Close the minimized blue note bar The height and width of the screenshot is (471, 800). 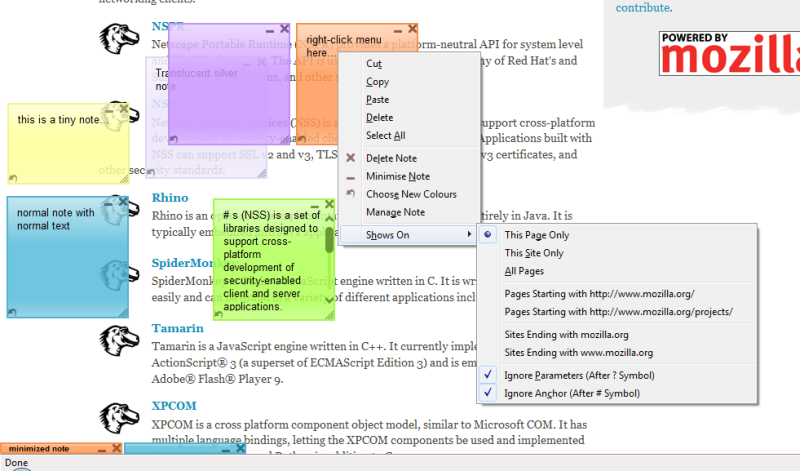(x=240, y=448)
